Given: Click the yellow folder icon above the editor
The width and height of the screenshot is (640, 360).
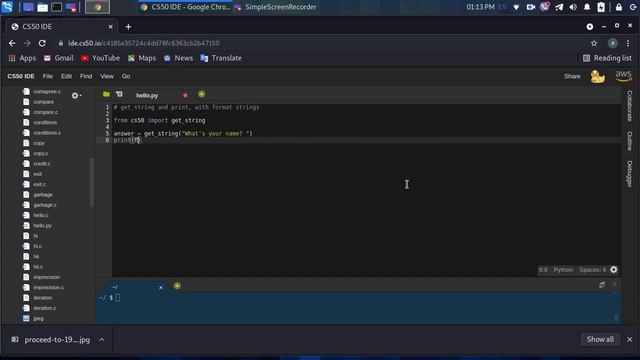Looking at the screenshot, I should pyautogui.click(x=107, y=94).
